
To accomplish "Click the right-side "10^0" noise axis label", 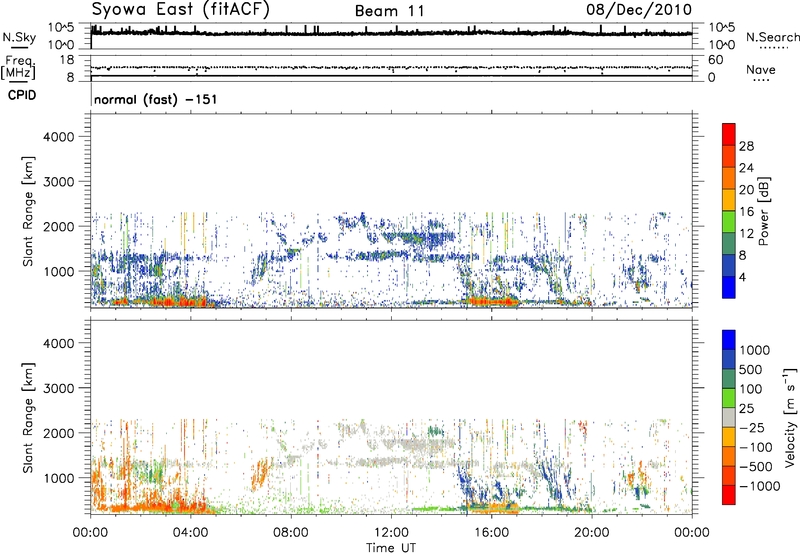I will 722,45.
